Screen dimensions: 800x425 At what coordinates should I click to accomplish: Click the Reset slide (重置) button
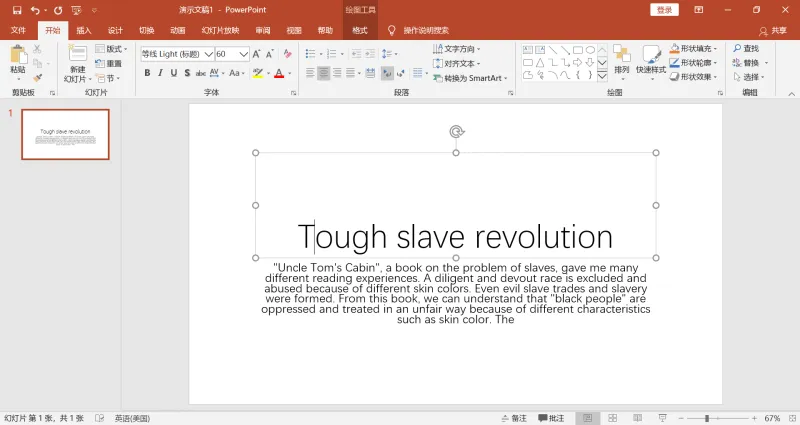[x=109, y=63]
